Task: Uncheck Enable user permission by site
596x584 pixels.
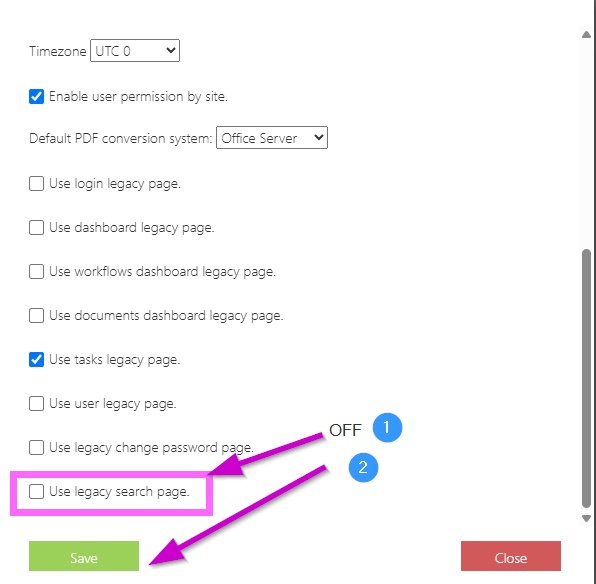Action: [x=36, y=97]
